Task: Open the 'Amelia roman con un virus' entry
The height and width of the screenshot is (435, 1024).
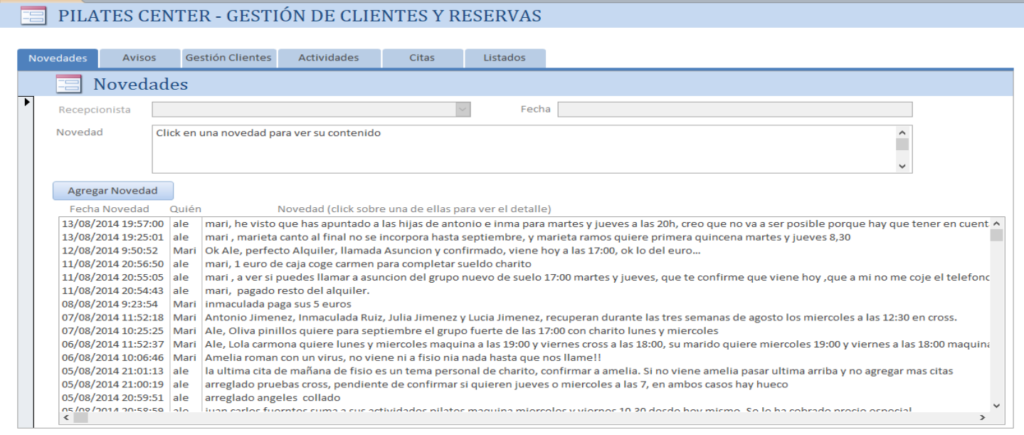Action: (400, 356)
